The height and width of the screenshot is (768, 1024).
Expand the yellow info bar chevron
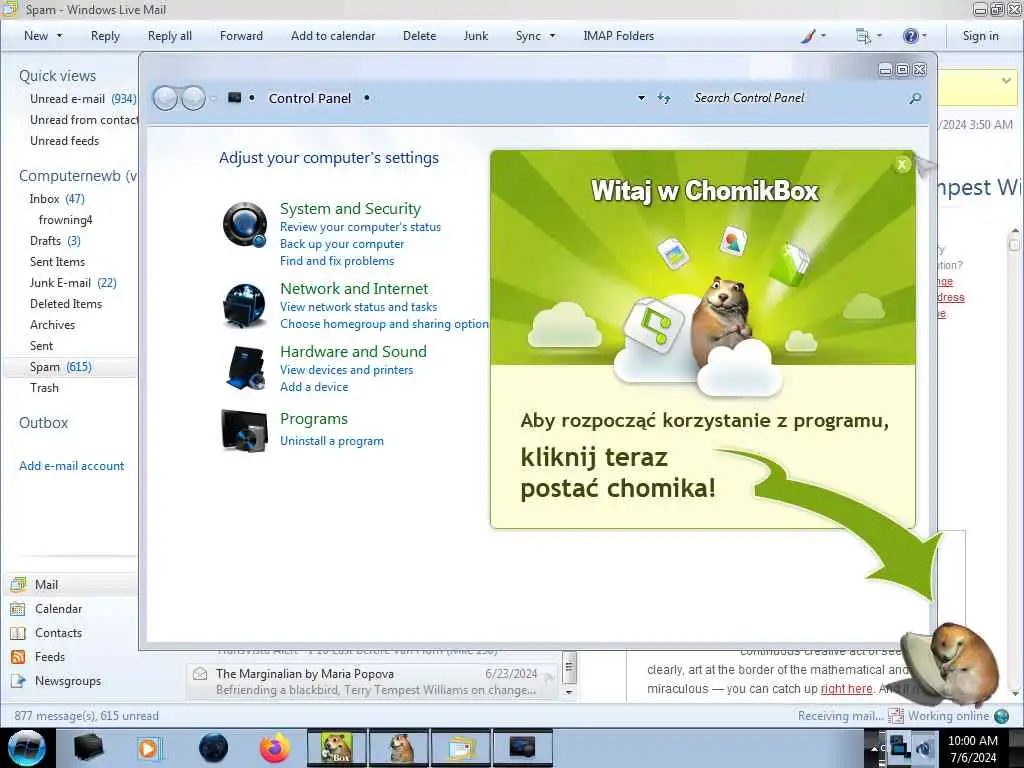1006,81
